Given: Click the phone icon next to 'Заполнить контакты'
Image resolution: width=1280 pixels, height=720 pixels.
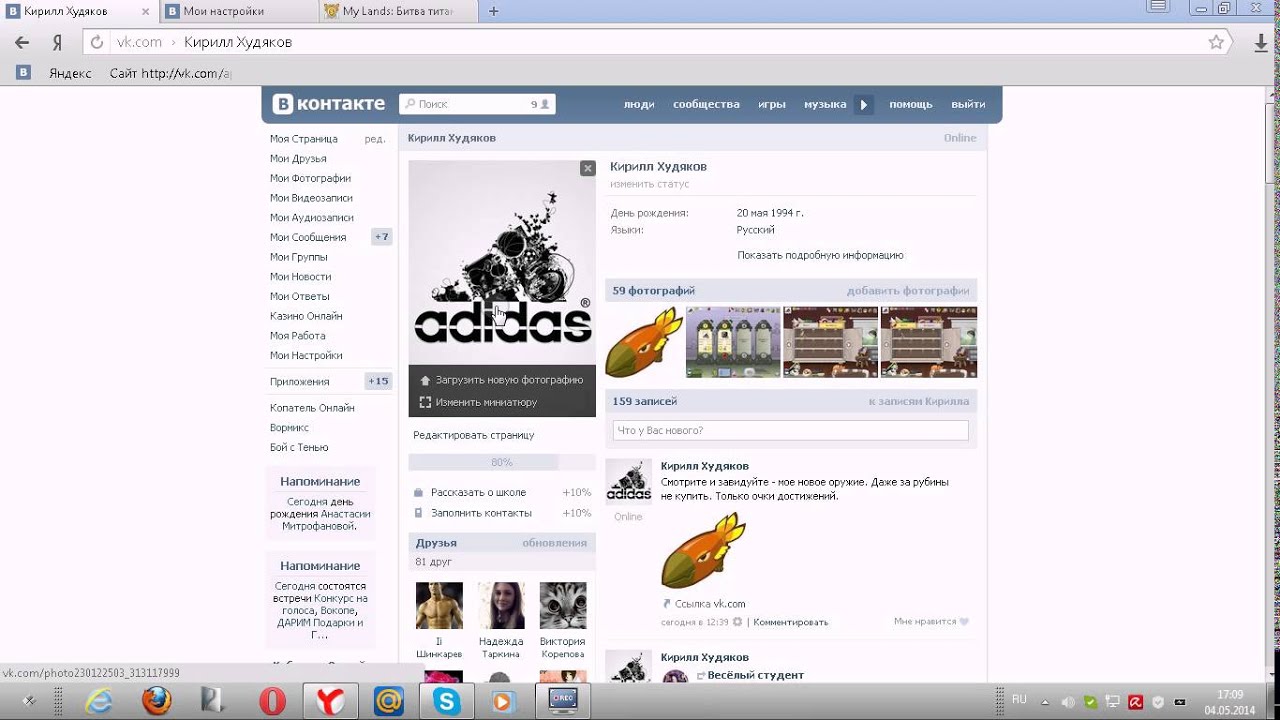Looking at the screenshot, I should tap(418, 513).
